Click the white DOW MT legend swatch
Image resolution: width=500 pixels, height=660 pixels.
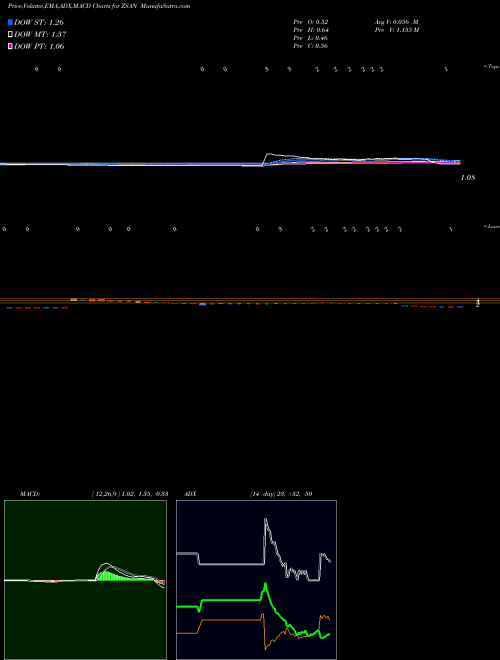(11, 34)
